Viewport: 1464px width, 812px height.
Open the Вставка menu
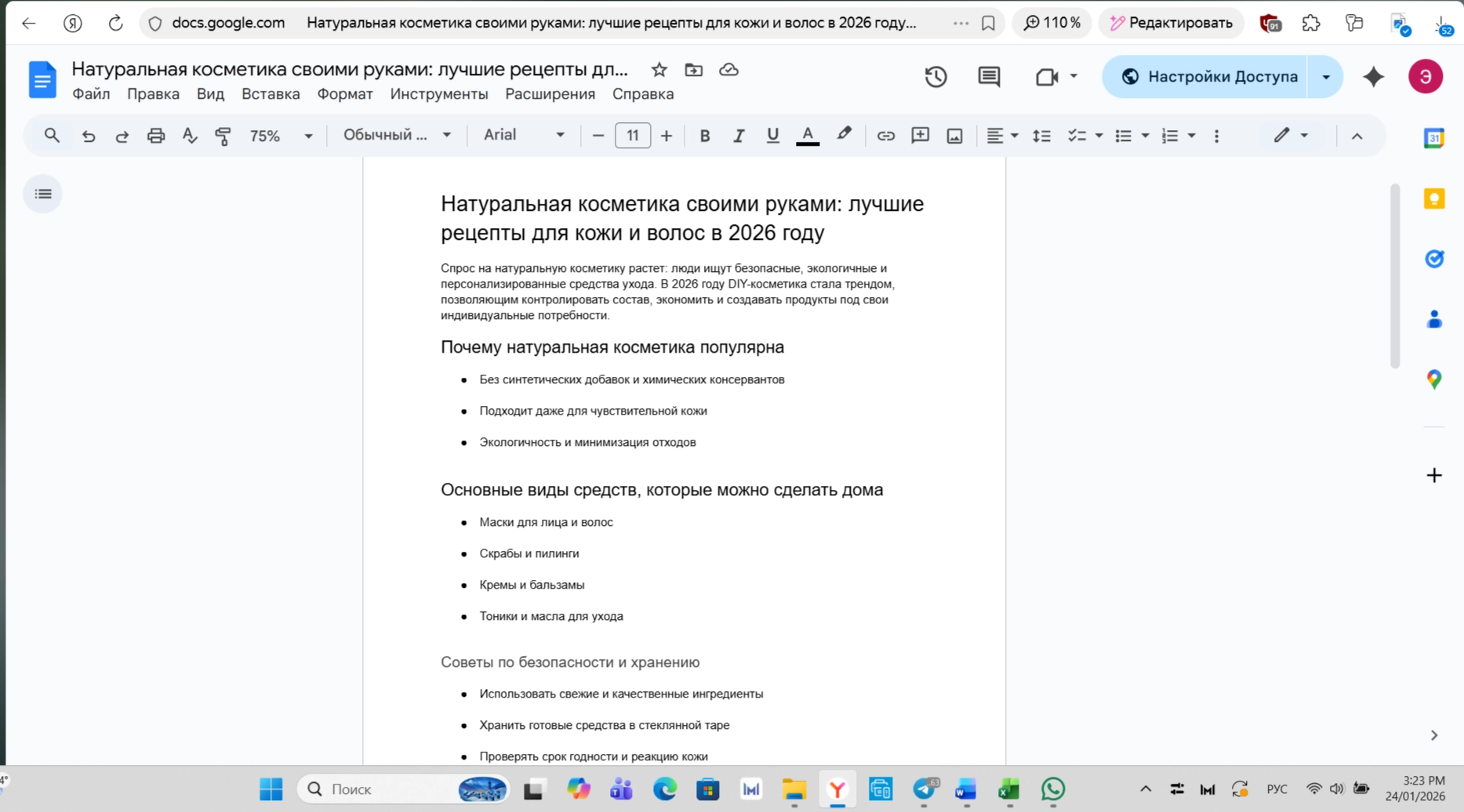[x=271, y=94]
